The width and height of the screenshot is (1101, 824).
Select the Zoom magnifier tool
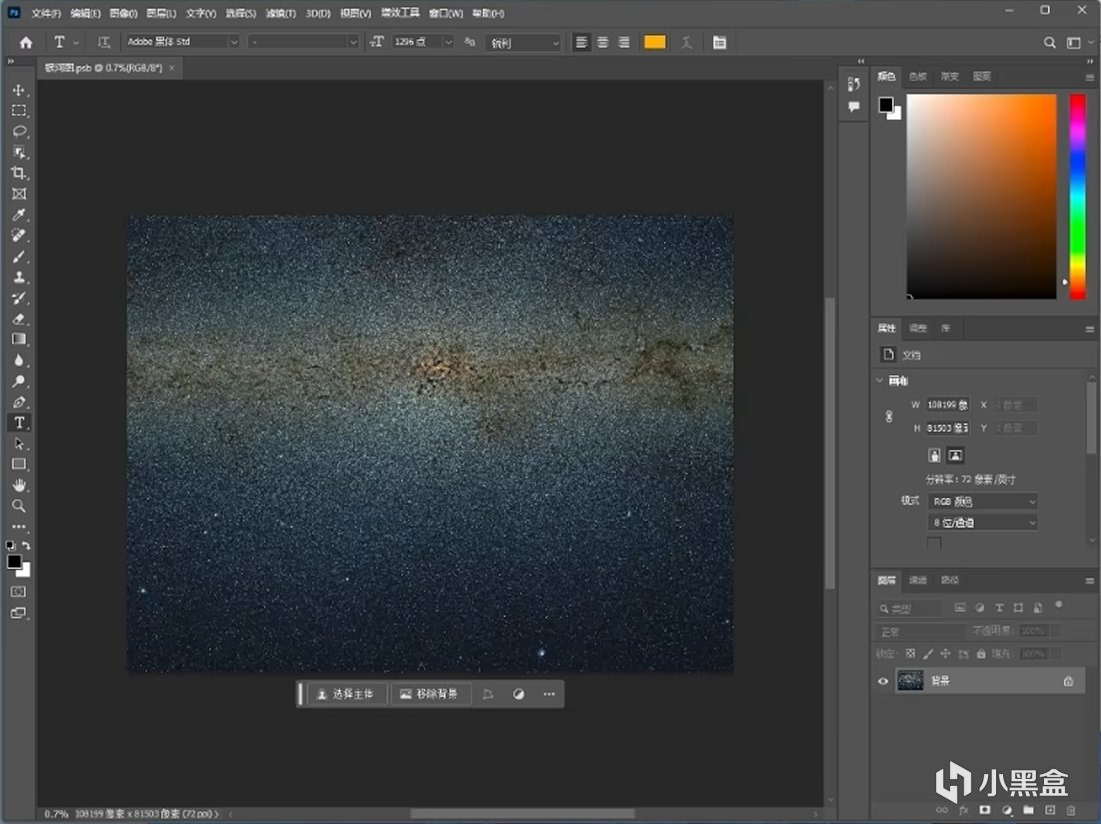(x=19, y=506)
